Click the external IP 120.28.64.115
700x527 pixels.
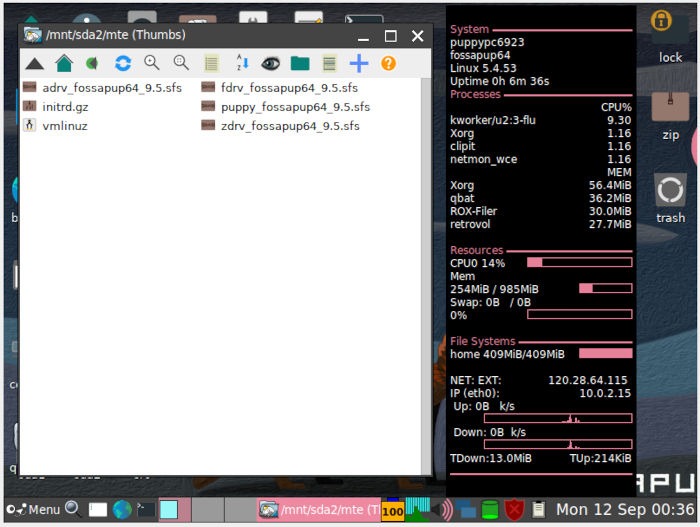(x=588, y=380)
